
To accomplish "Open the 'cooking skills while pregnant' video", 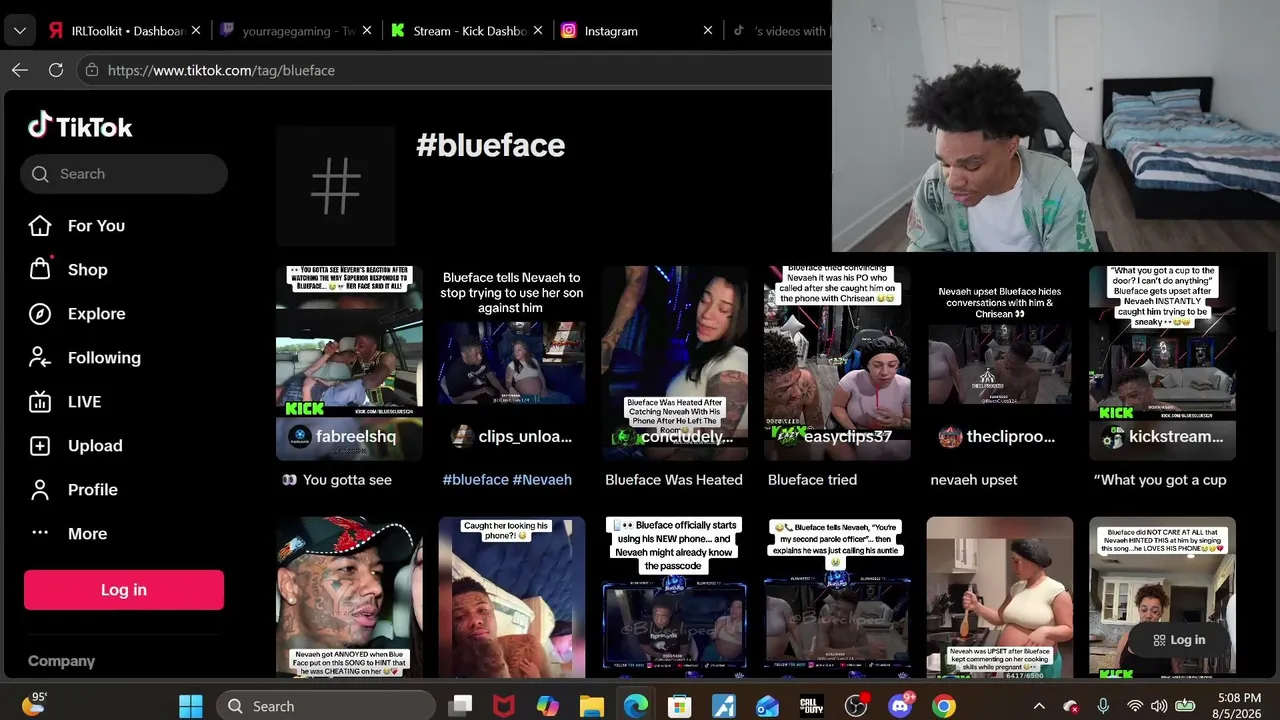I will tap(999, 597).
